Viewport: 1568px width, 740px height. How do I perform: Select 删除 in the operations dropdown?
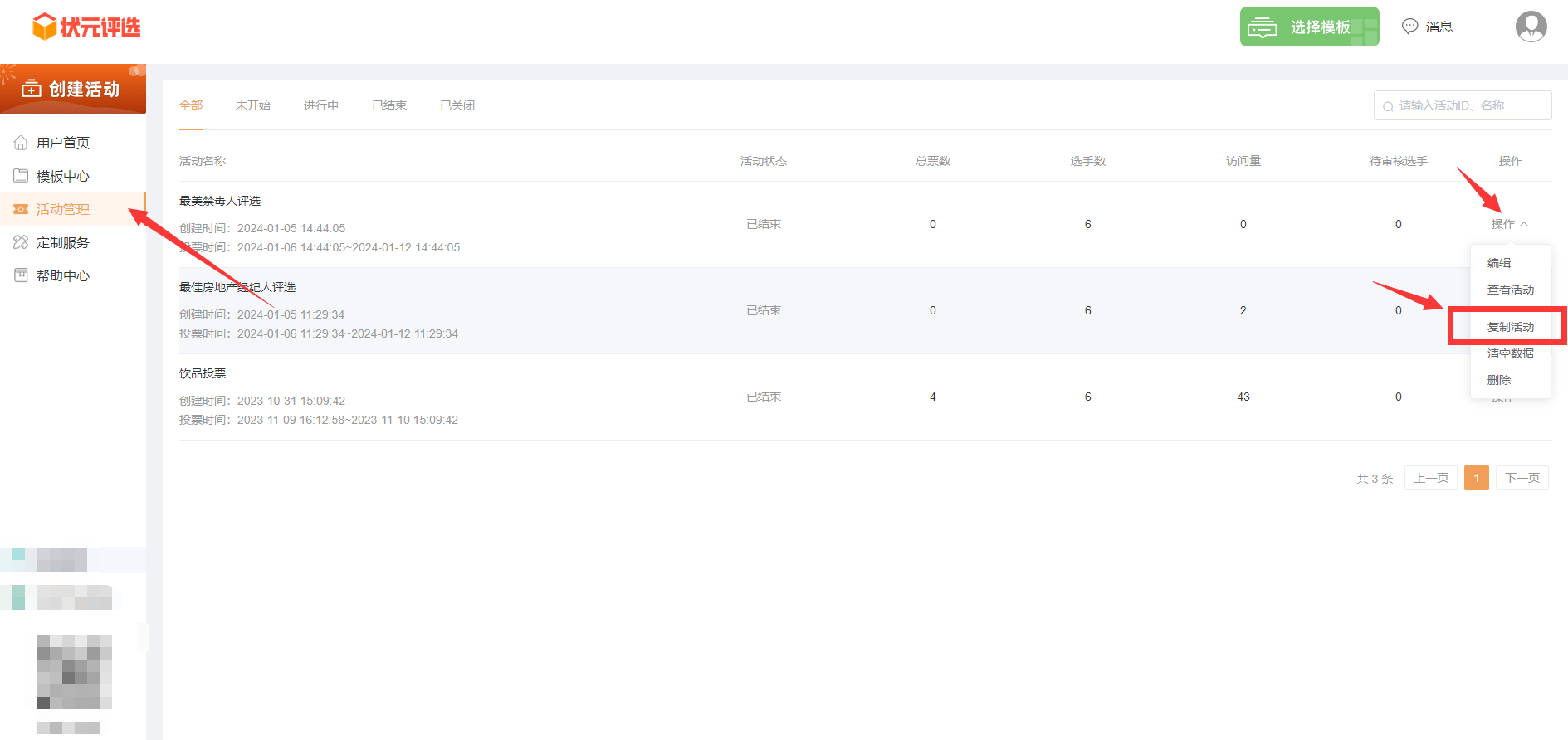[x=1498, y=380]
